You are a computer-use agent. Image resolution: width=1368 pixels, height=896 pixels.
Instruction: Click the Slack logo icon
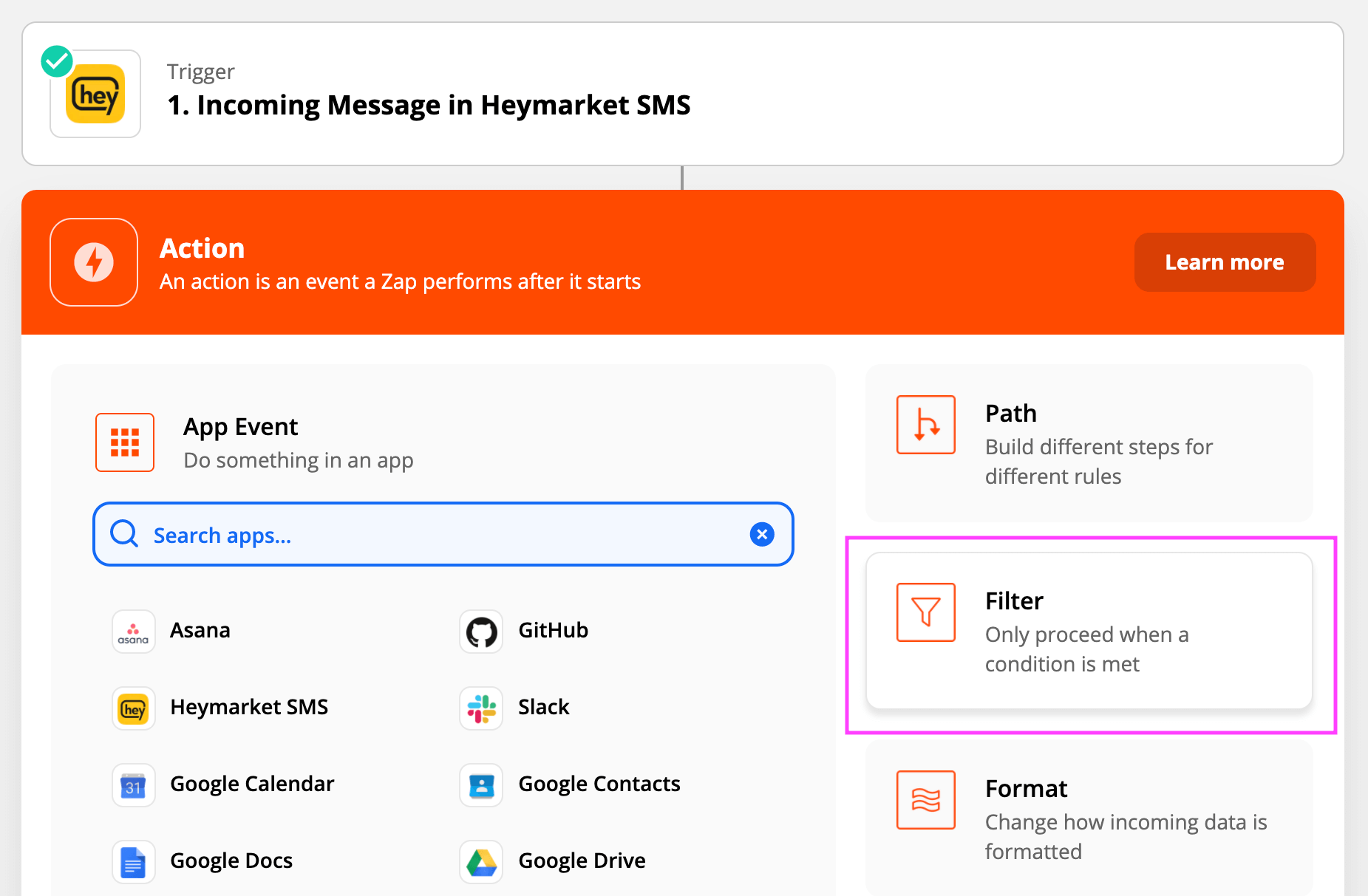click(x=481, y=708)
